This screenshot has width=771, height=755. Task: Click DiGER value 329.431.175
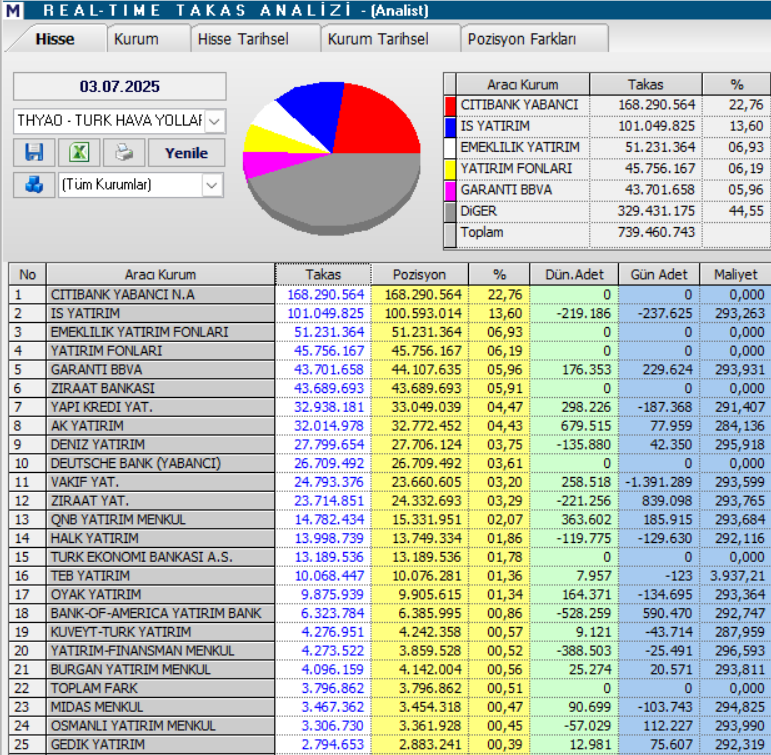[x=656, y=211]
